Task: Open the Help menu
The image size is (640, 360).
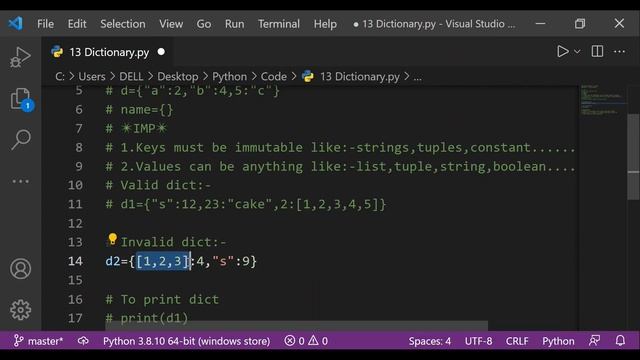Action: [325, 24]
